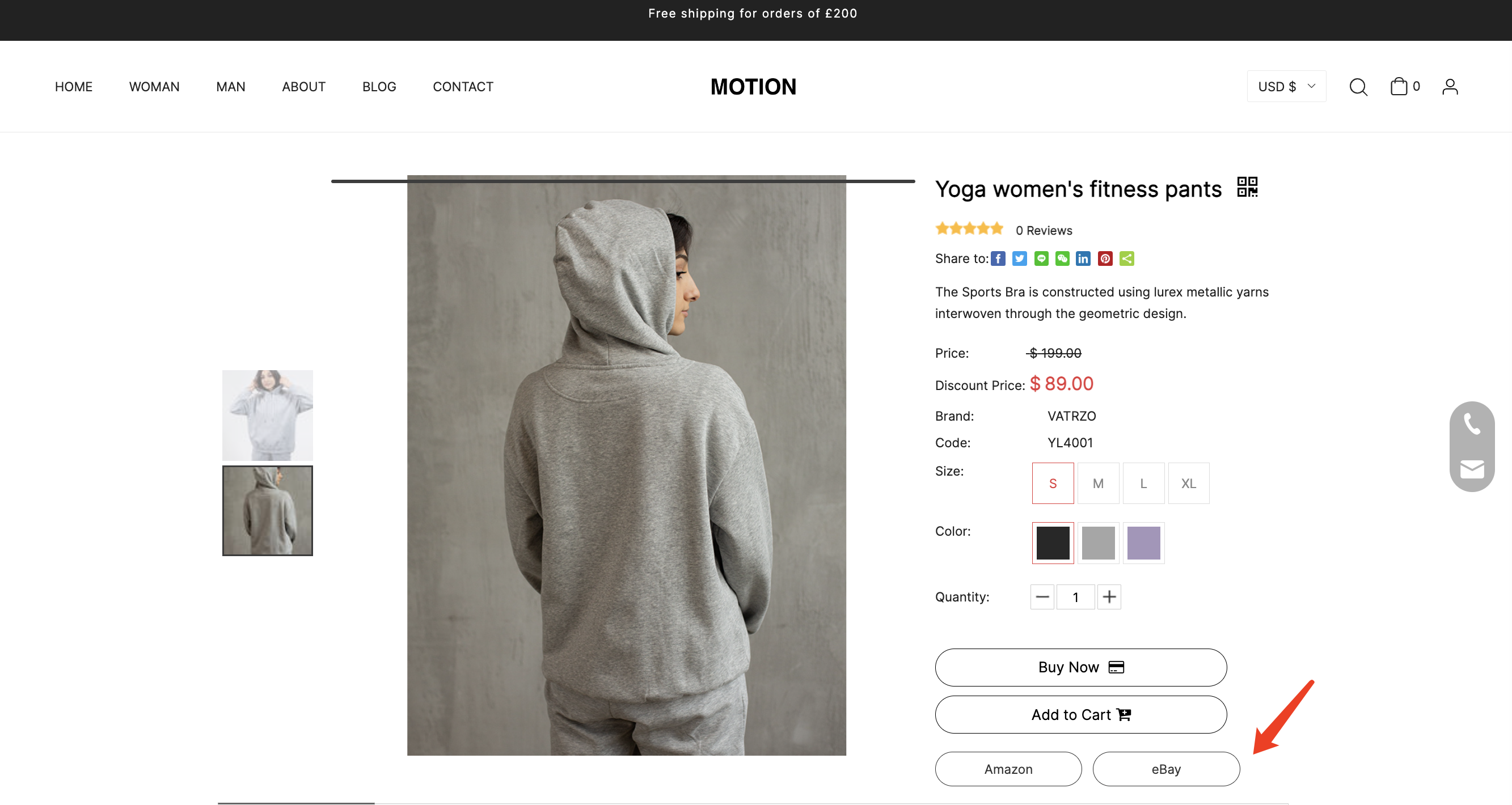Select size M option
Screen dimensions: 1512x805
[x=1097, y=484]
